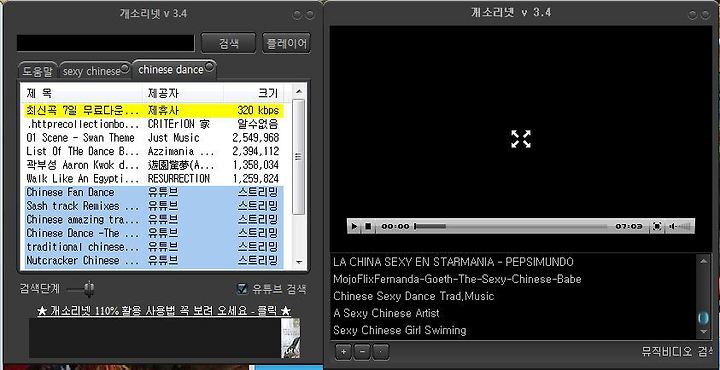Screen dimensions: 720x370
Task: Click the 'Just Music' provider cell
Action: click(x=174, y=138)
